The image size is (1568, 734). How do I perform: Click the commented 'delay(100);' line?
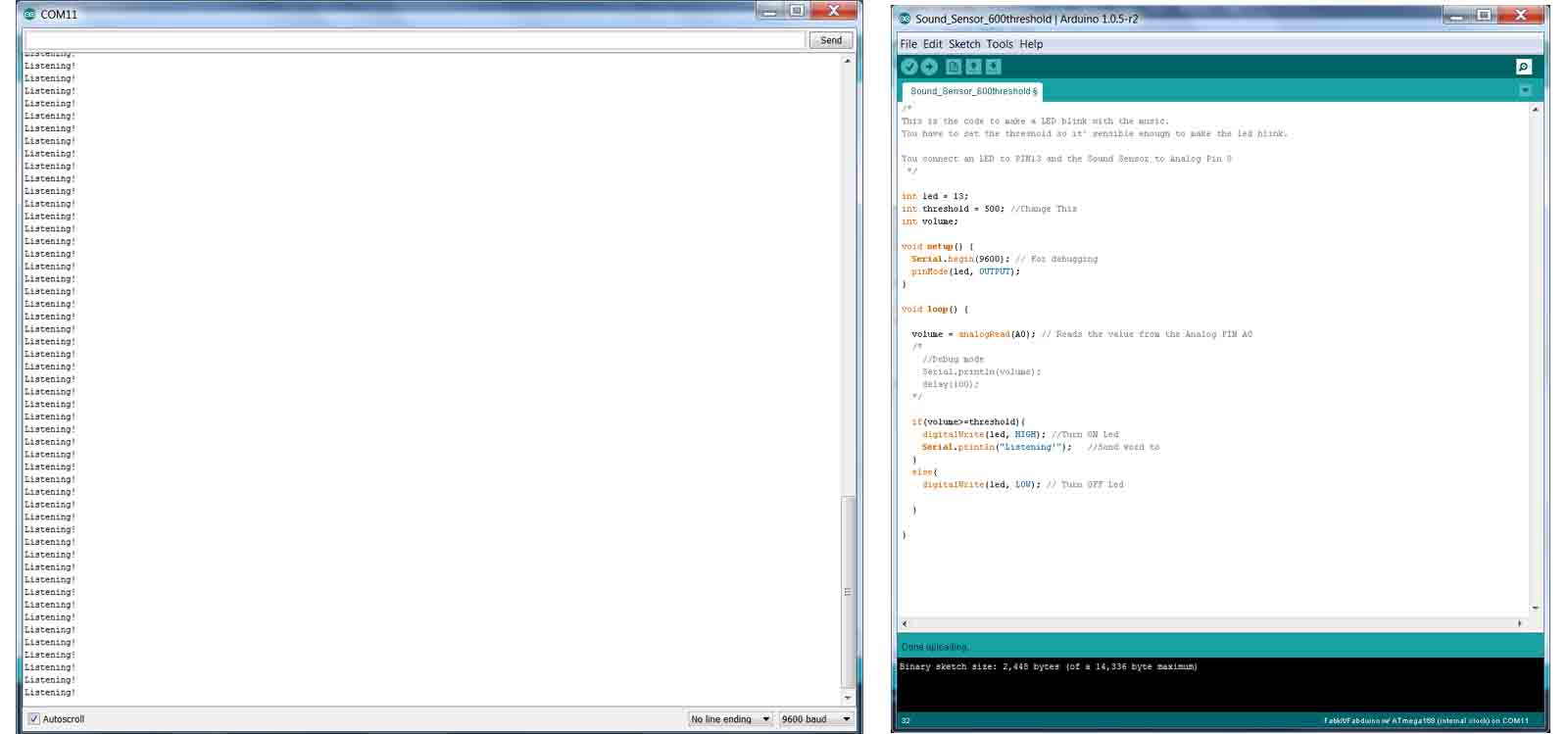(x=950, y=384)
